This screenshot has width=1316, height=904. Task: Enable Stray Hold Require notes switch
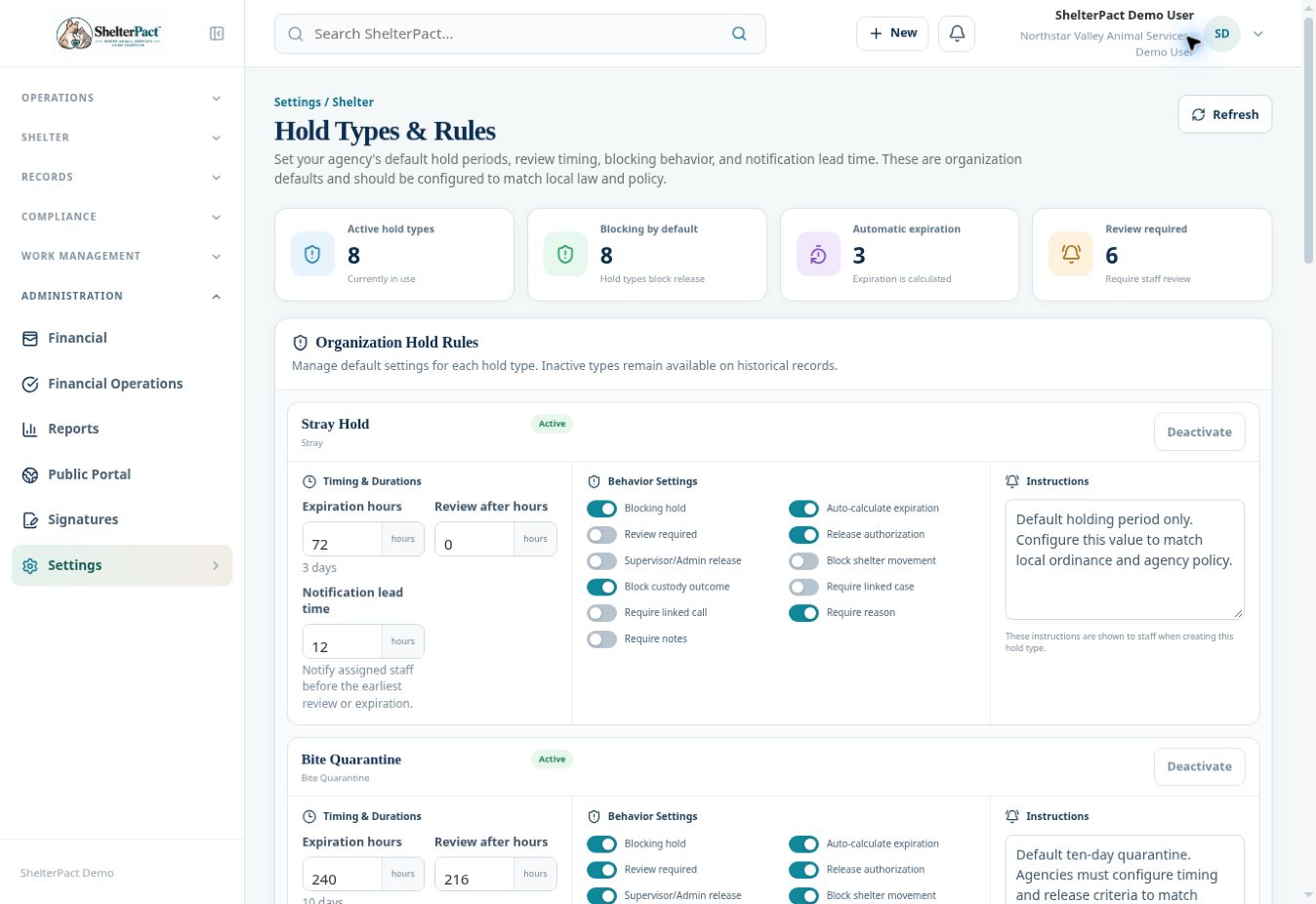[x=601, y=639]
